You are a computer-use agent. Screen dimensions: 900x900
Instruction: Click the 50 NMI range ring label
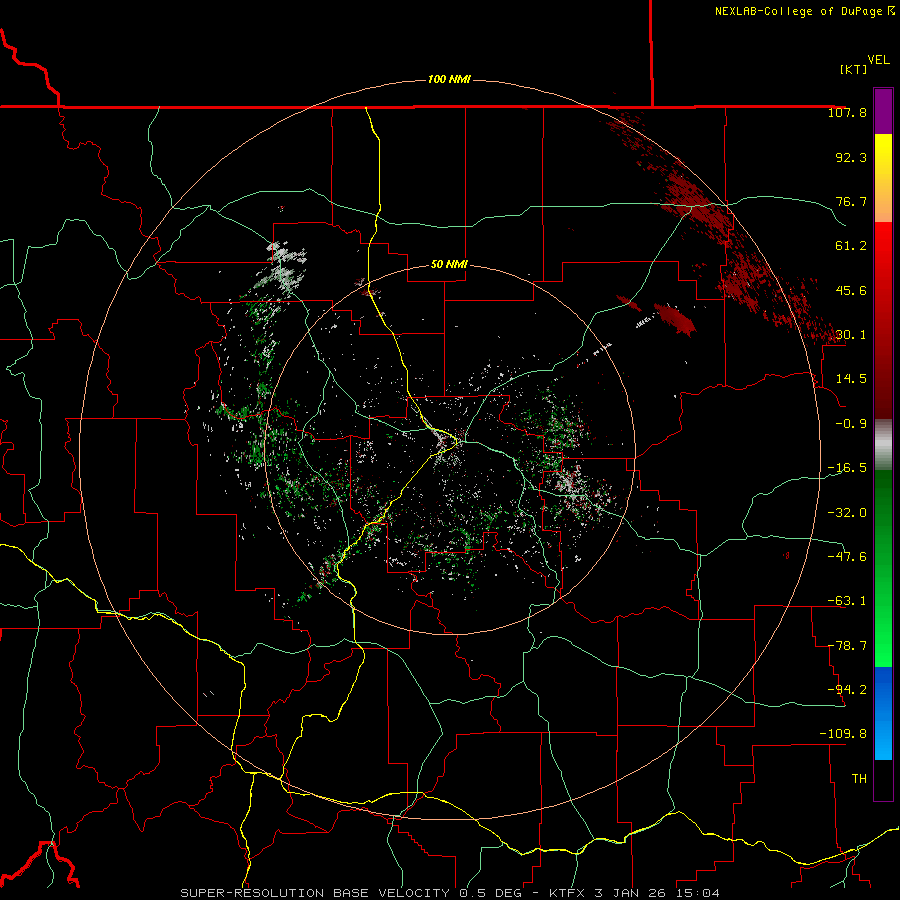coord(449,265)
